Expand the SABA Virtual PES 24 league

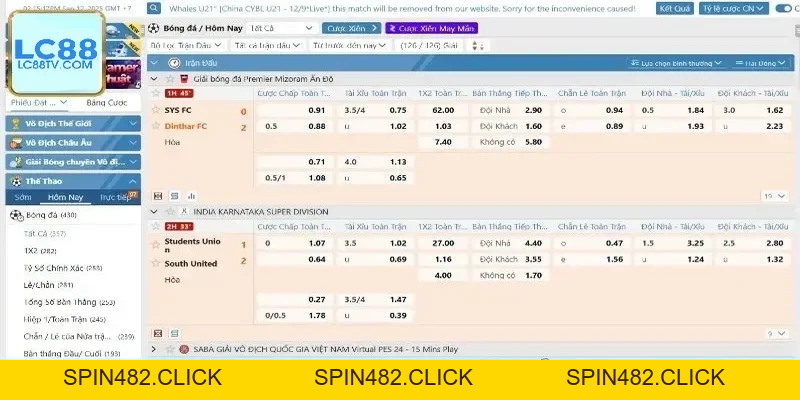(154, 349)
